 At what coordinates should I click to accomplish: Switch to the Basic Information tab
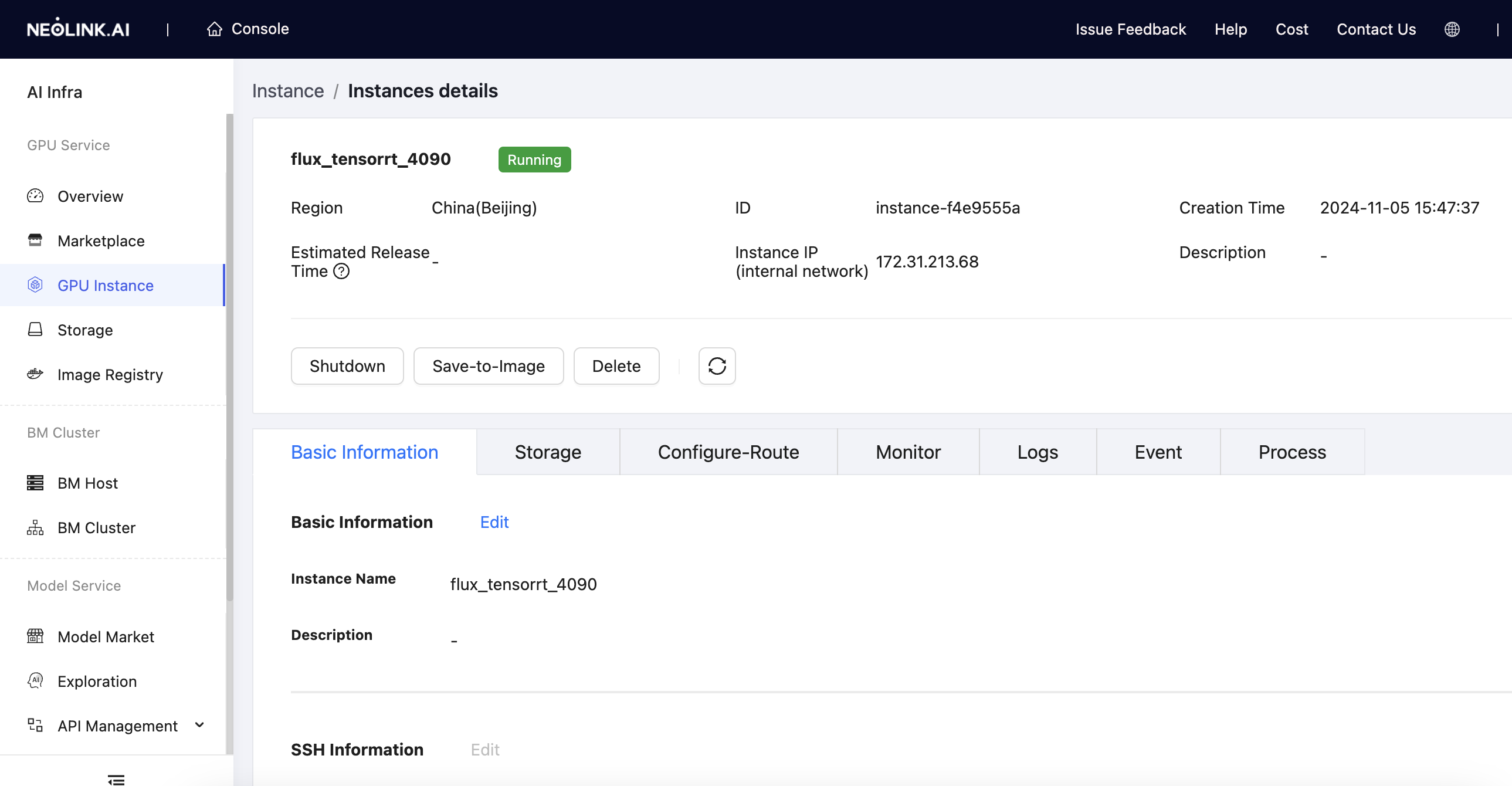pyautogui.click(x=364, y=452)
